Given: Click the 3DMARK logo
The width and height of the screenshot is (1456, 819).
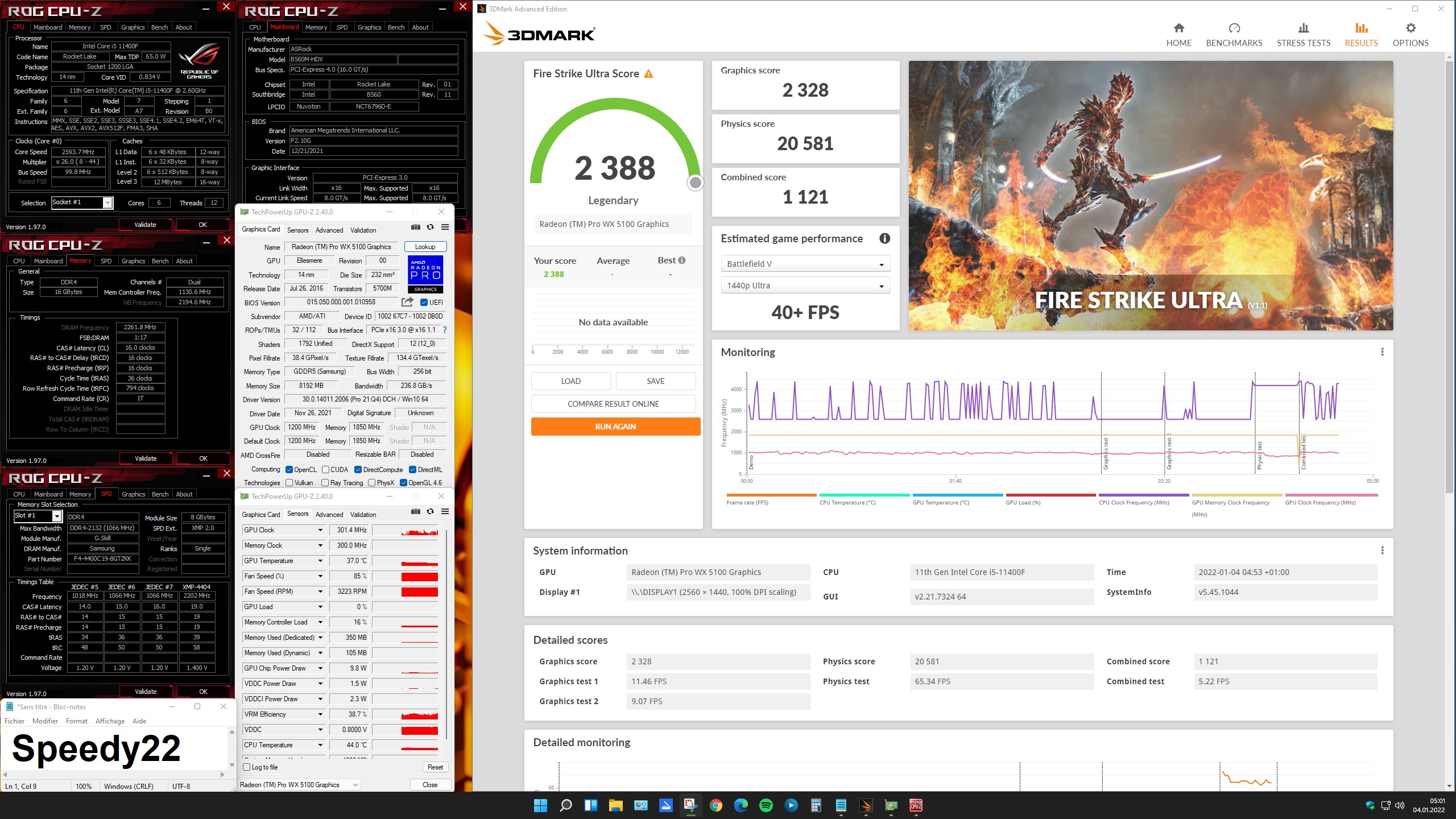Looking at the screenshot, I should pyautogui.click(x=539, y=34).
